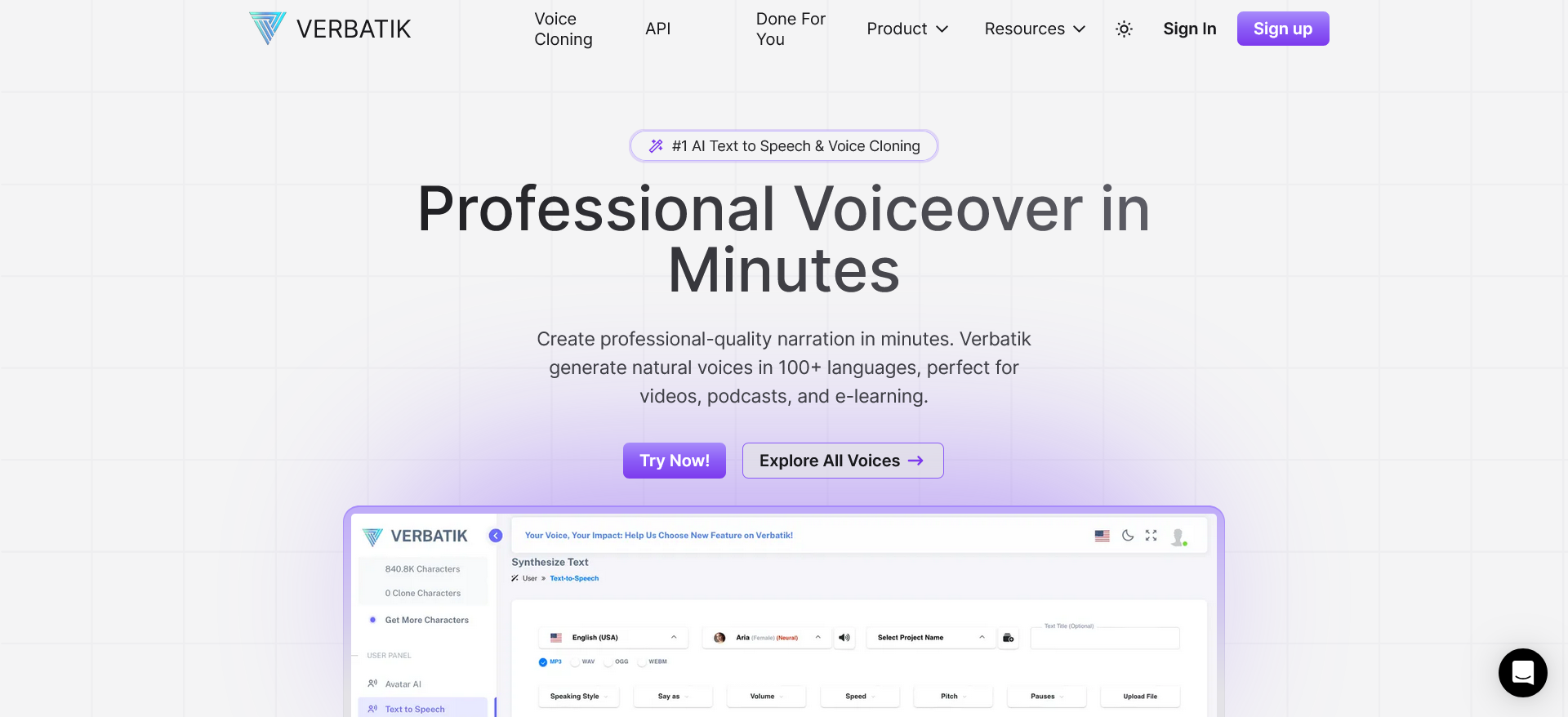The width and height of the screenshot is (1568, 717).
Task: Click the Upload File button
Action: (1140, 697)
